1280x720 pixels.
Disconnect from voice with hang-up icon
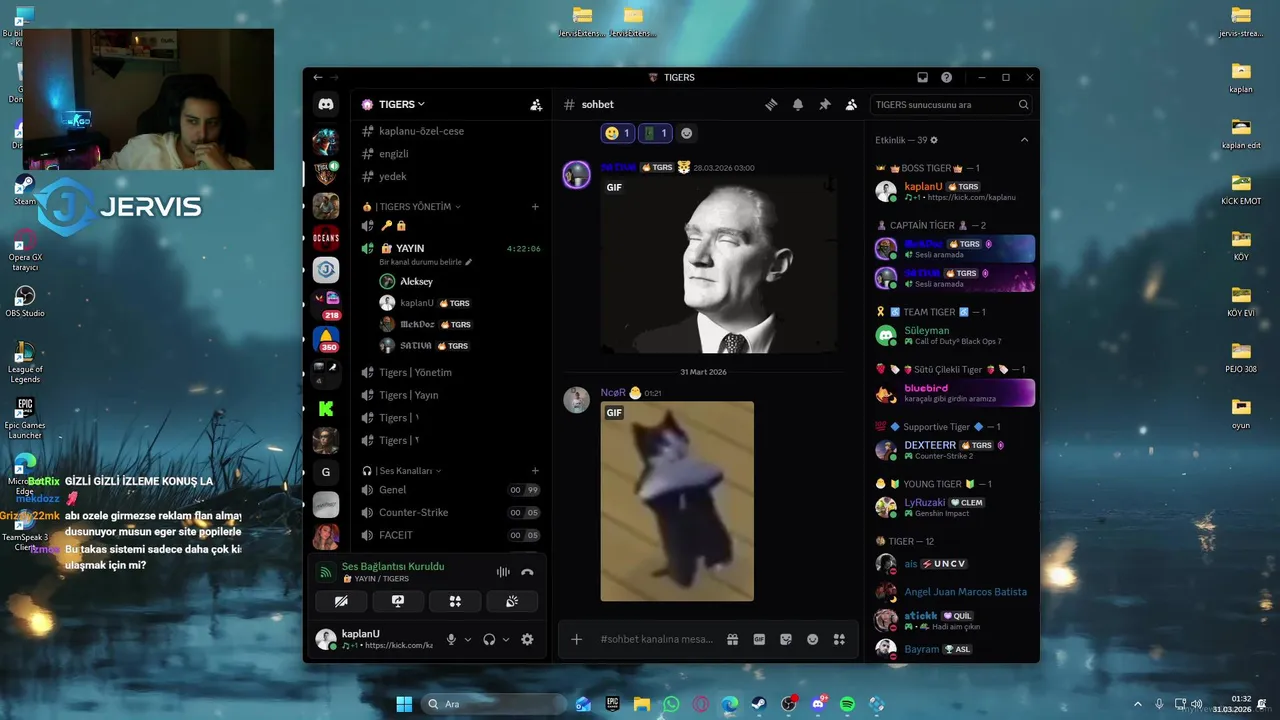click(527, 572)
